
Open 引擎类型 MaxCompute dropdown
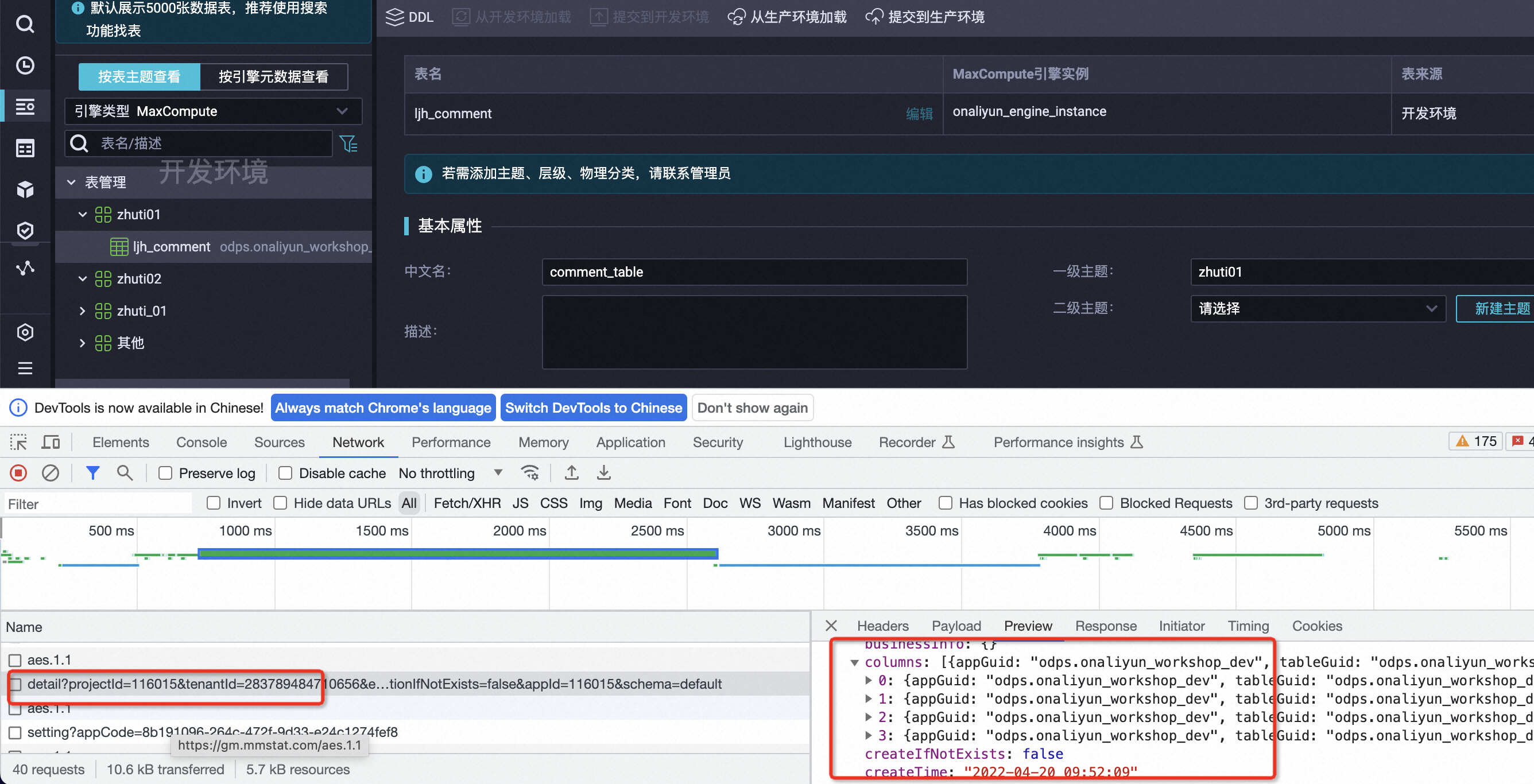point(212,111)
